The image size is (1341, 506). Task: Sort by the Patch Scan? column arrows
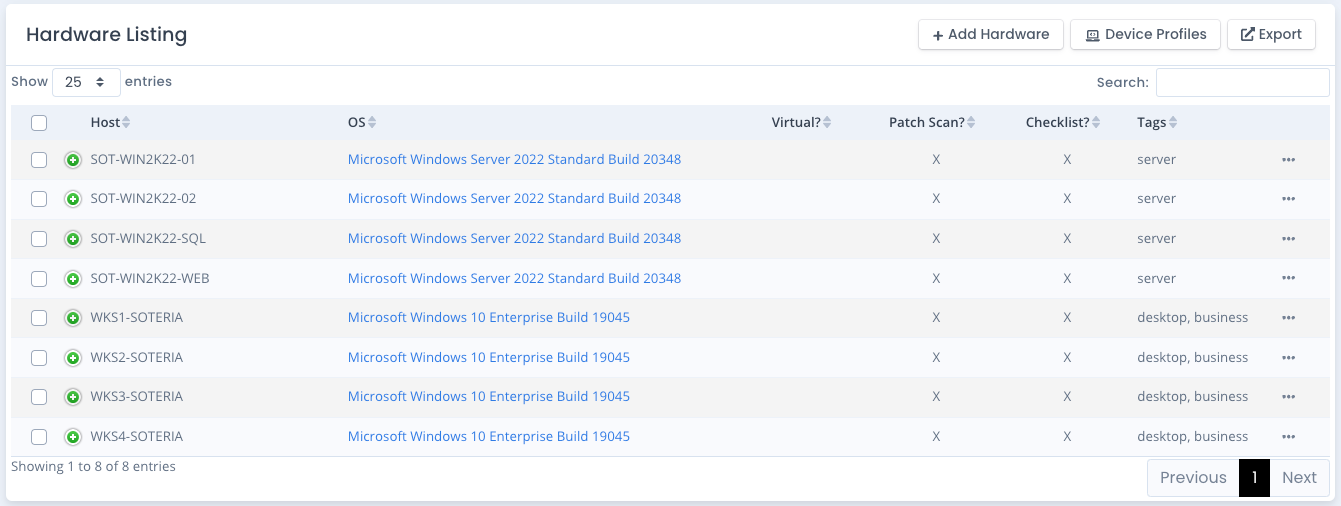click(971, 123)
